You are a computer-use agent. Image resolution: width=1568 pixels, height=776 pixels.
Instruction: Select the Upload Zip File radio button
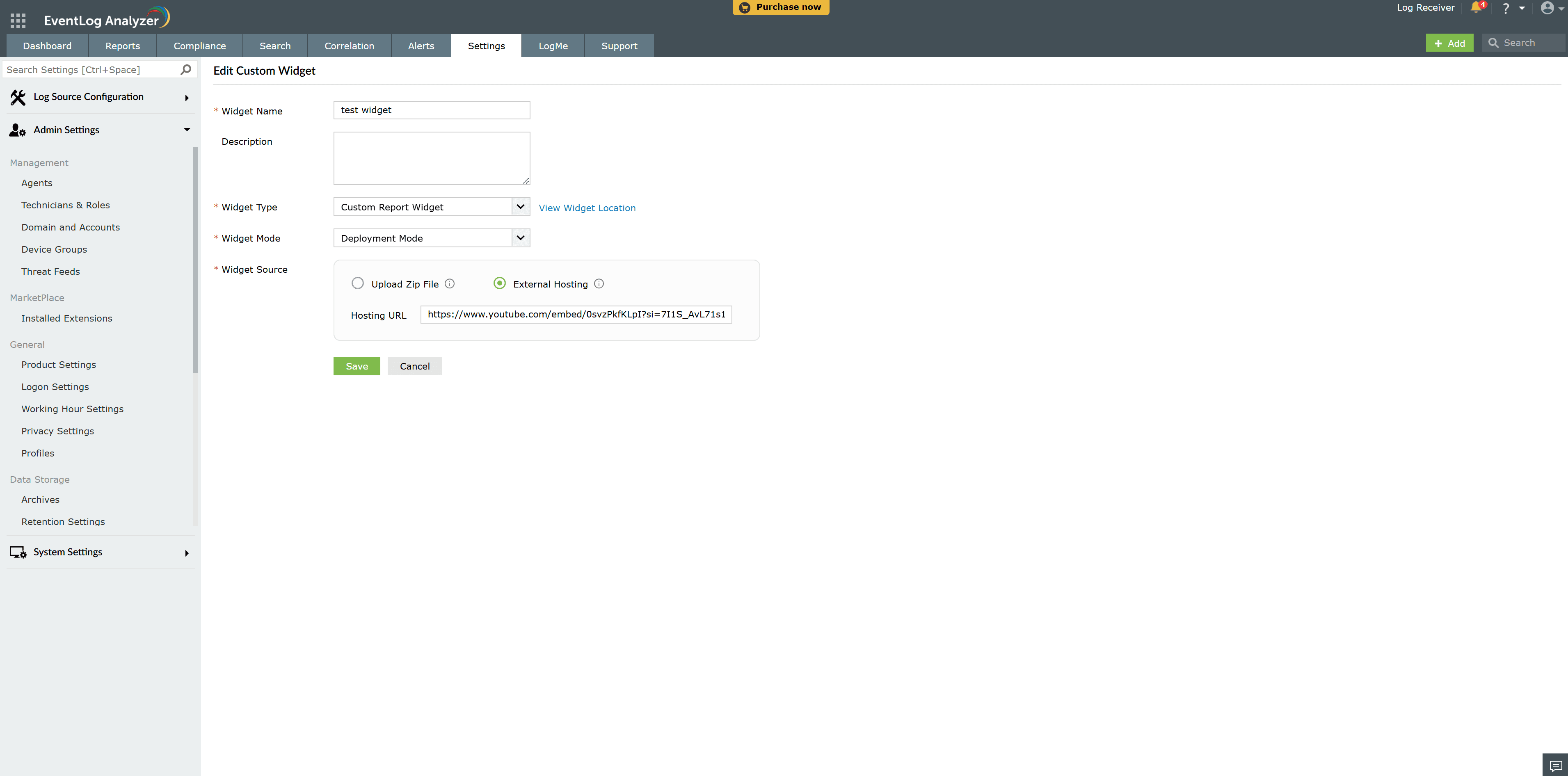pos(357,283)
